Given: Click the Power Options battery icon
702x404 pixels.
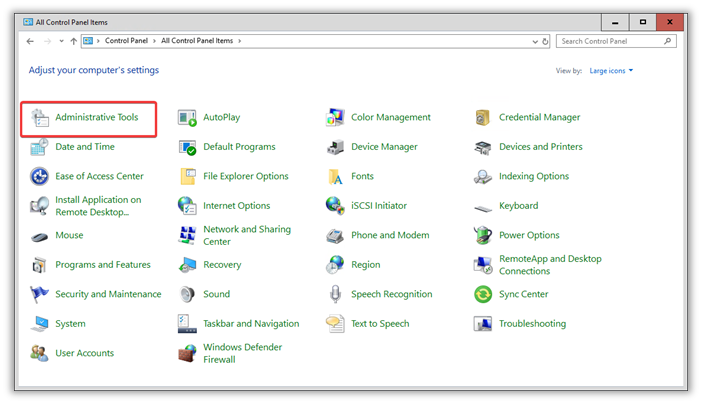Looking at the screenshot, I should [483, 236].
